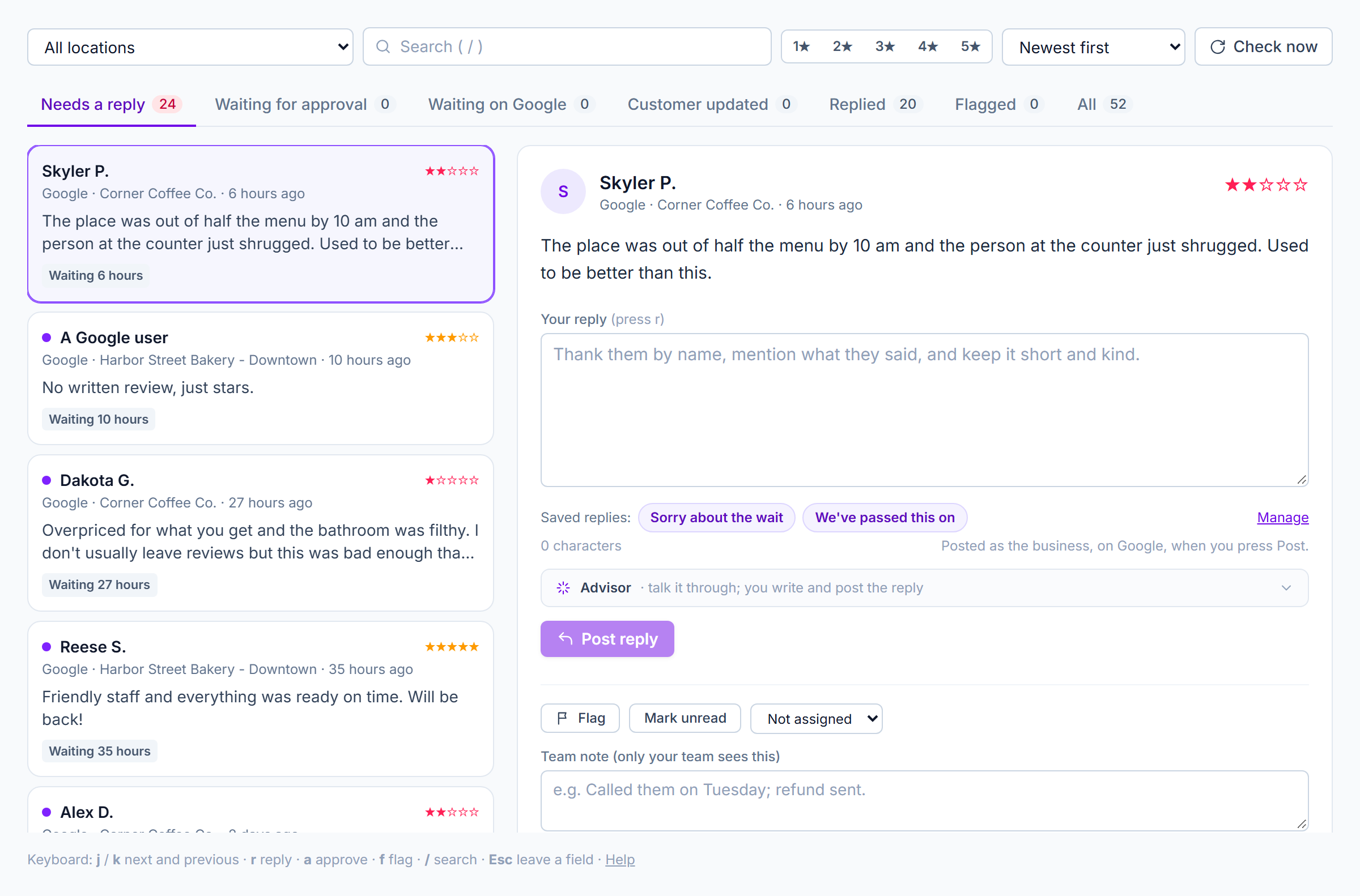Expand the Advisor panel chevron
Viewport: 1360px width, 896px height.
1286,588
